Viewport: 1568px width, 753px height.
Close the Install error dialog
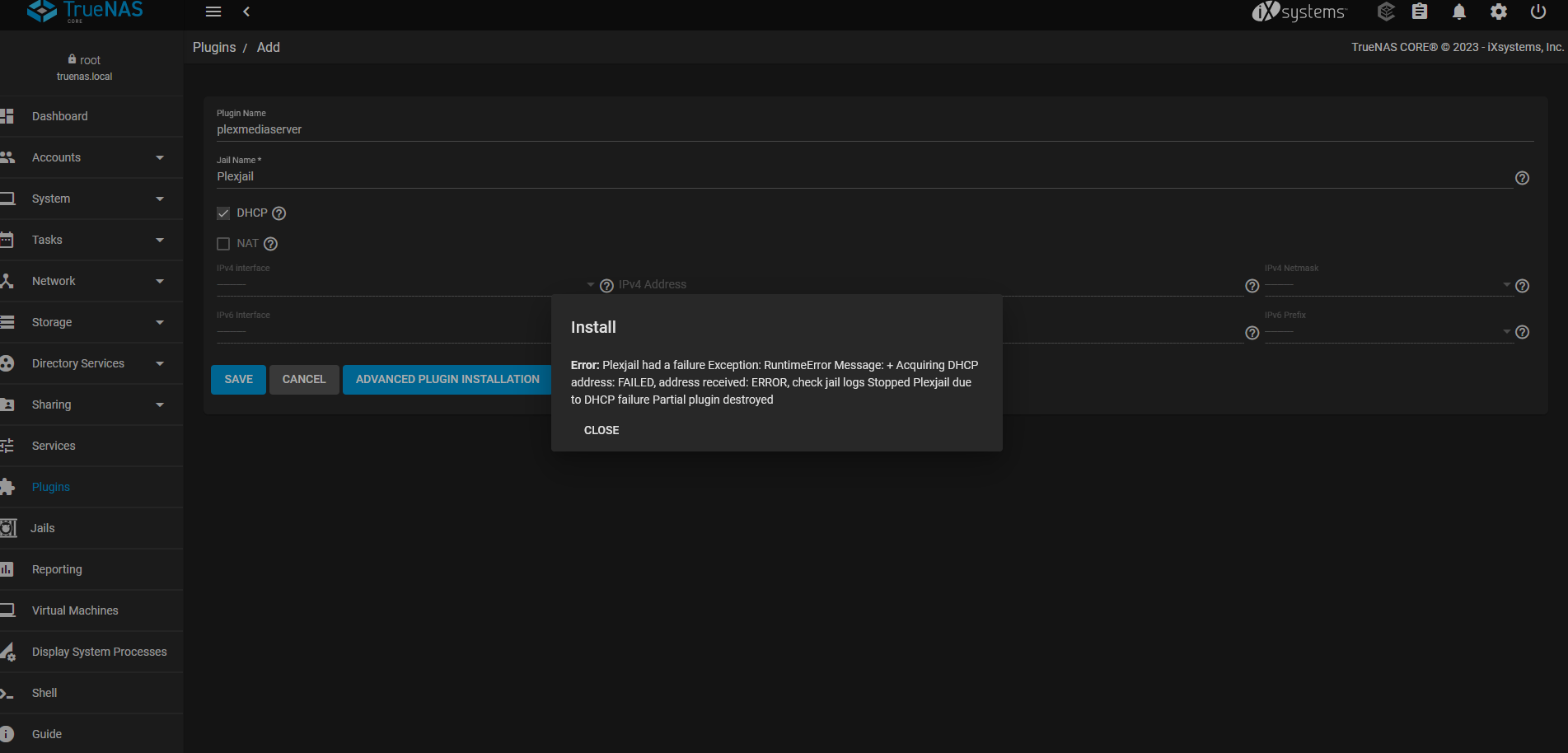601,430
